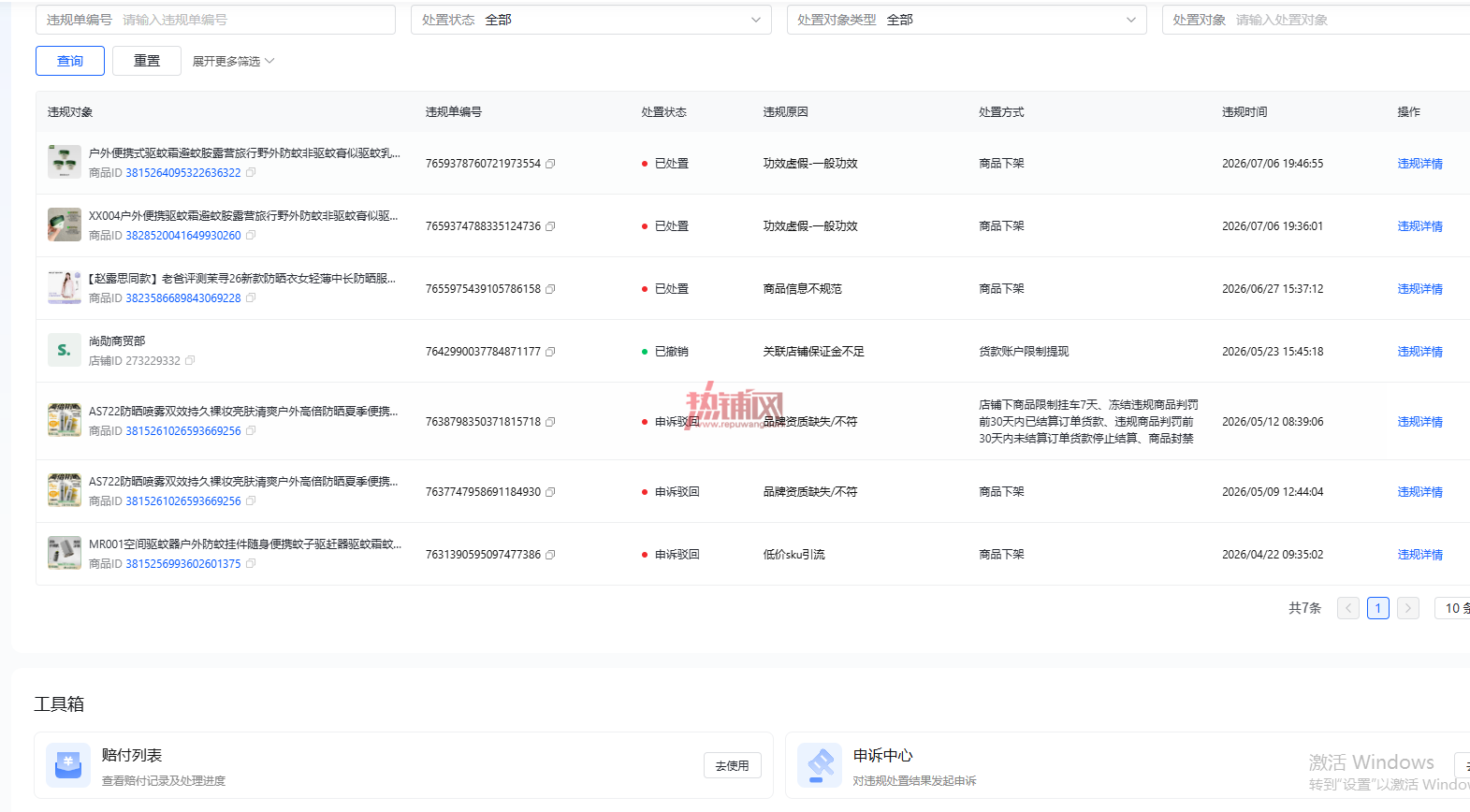Copy violation number 7655975439105786158
The image size is (1470, 812).
tap(550, 289)
